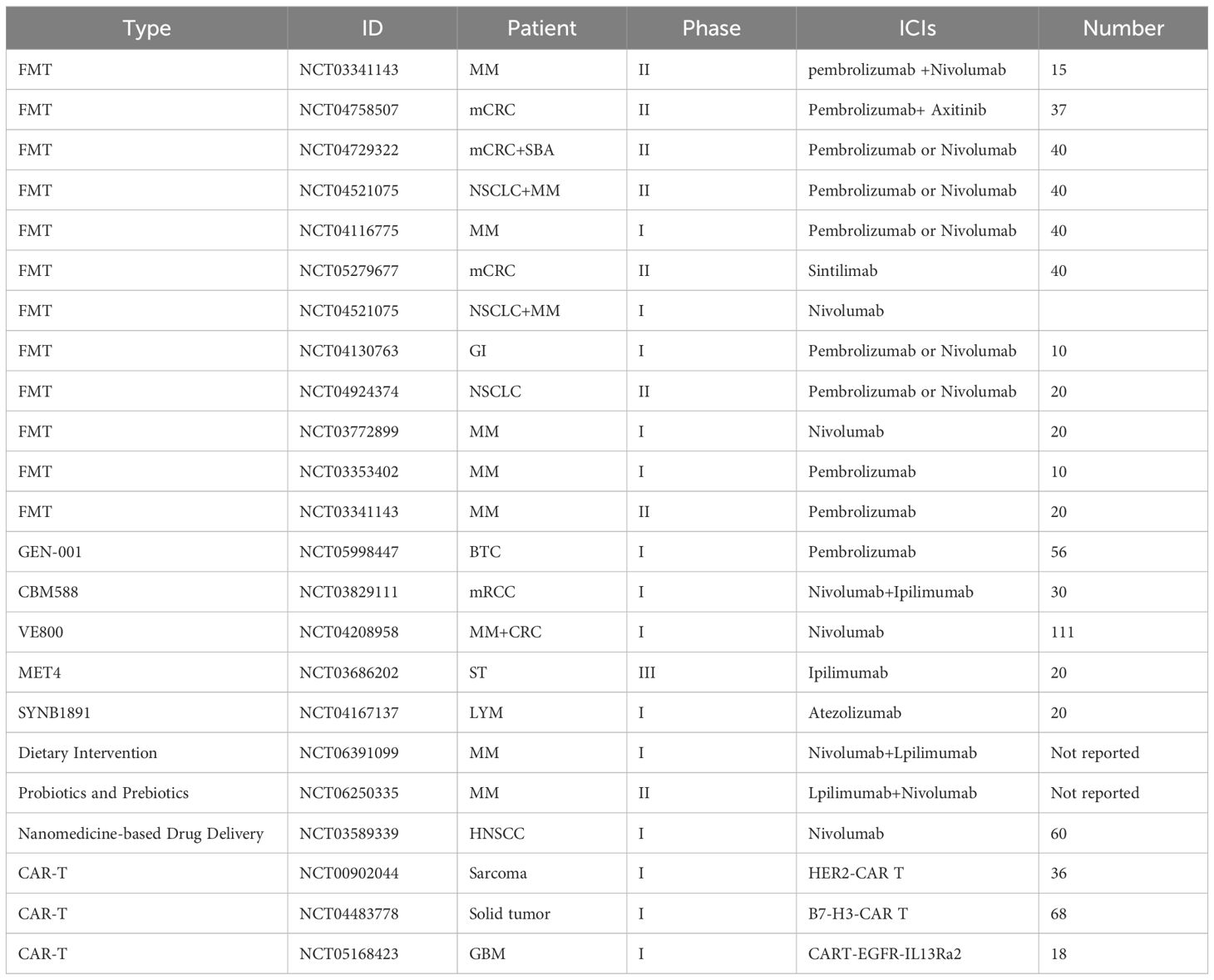Click the Number column header
The image size is (1214, 980).
click(x=1123, y=28)
